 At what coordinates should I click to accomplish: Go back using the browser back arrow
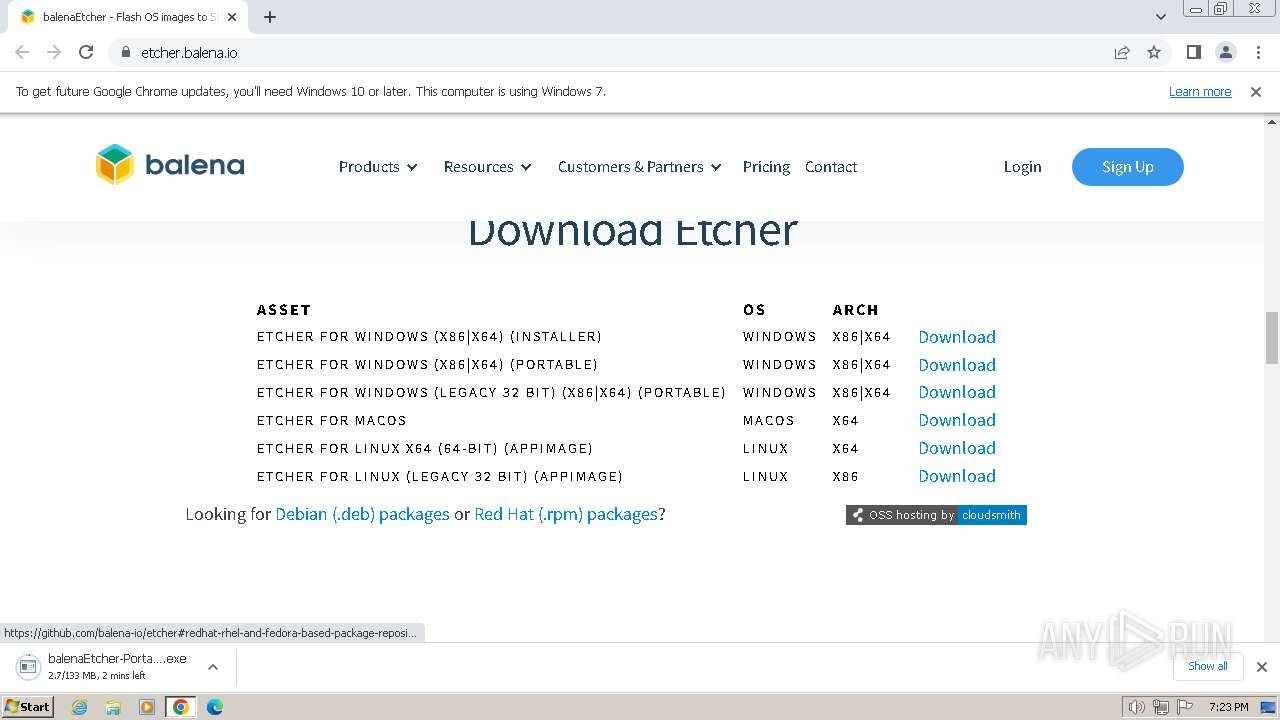pos(22,52)
